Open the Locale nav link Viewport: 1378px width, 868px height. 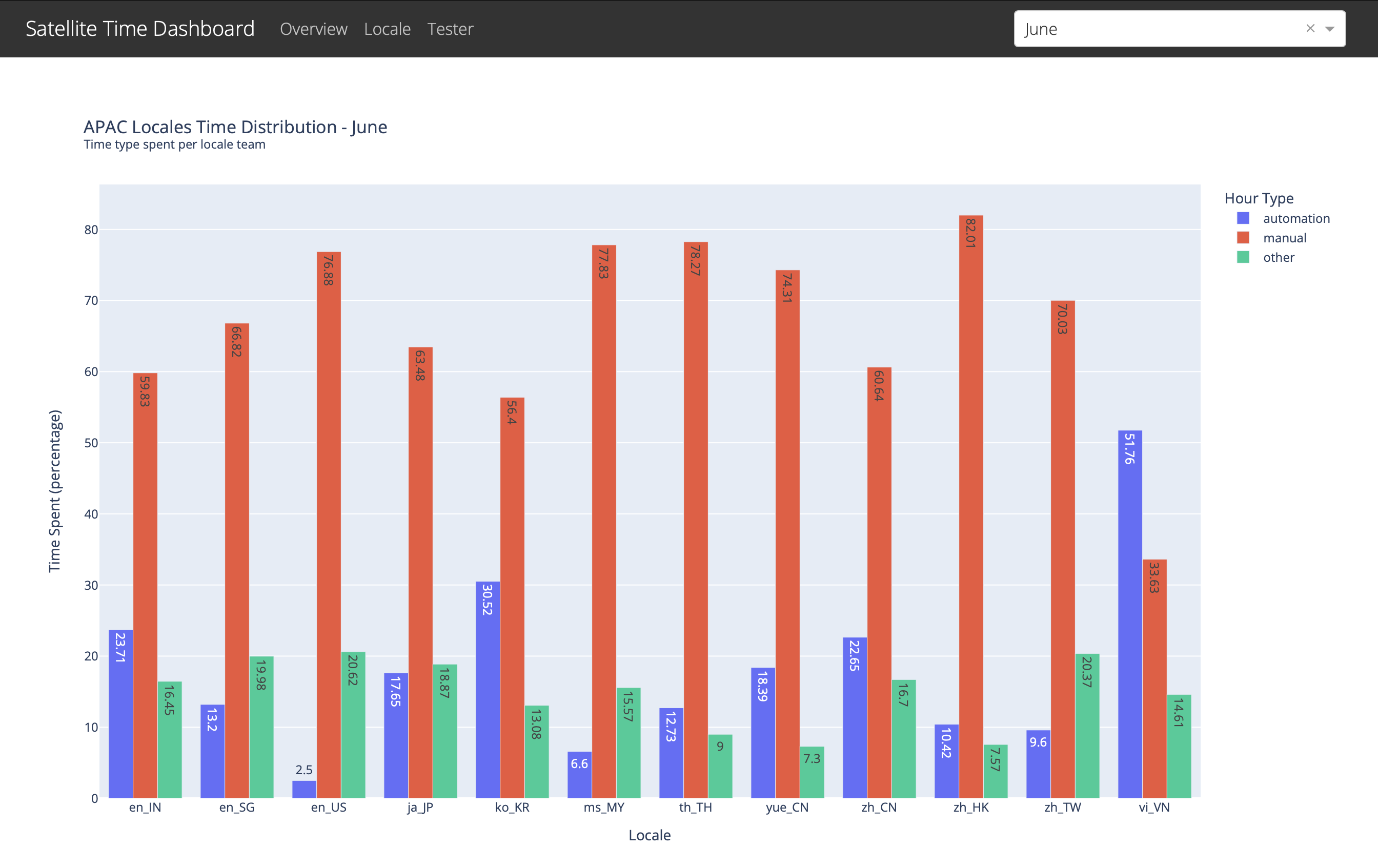pos(387,29)
